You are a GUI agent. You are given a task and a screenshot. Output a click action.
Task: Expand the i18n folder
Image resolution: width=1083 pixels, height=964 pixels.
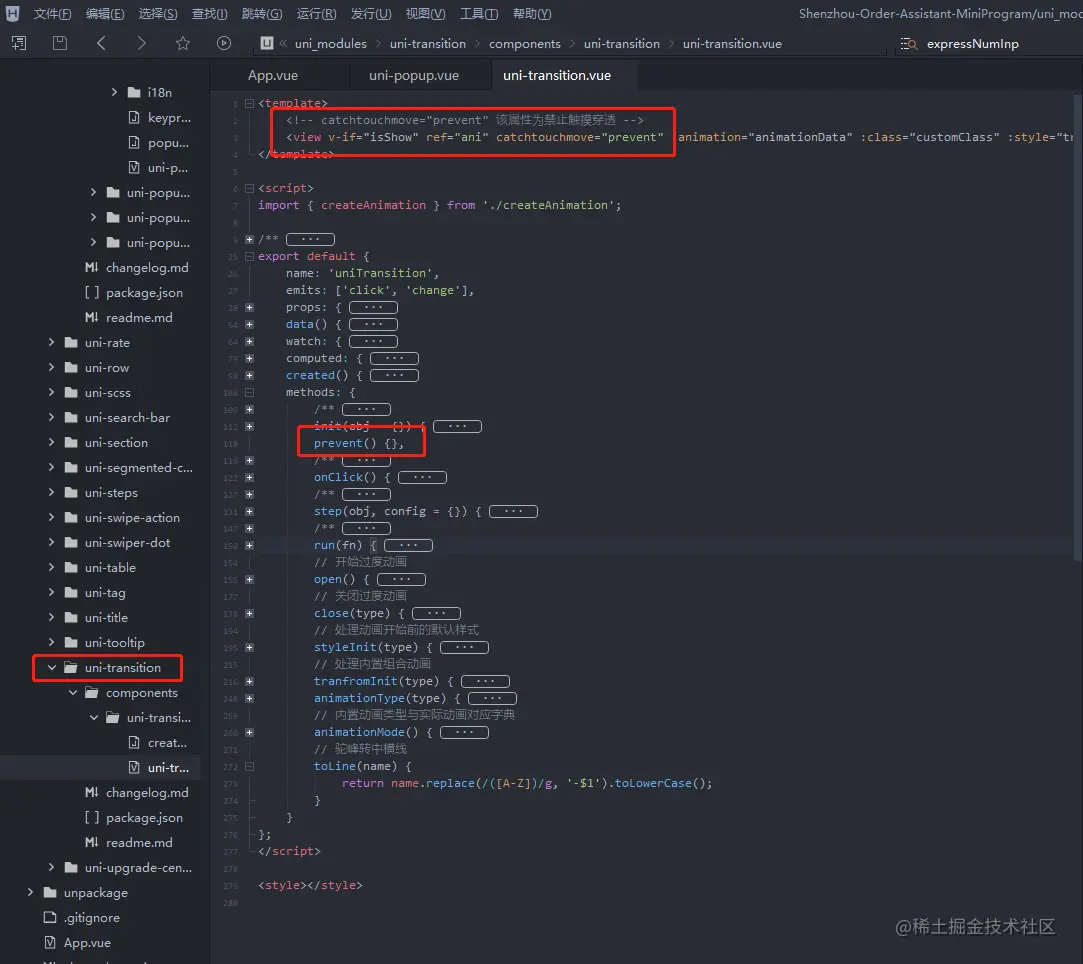click(114, 92)
